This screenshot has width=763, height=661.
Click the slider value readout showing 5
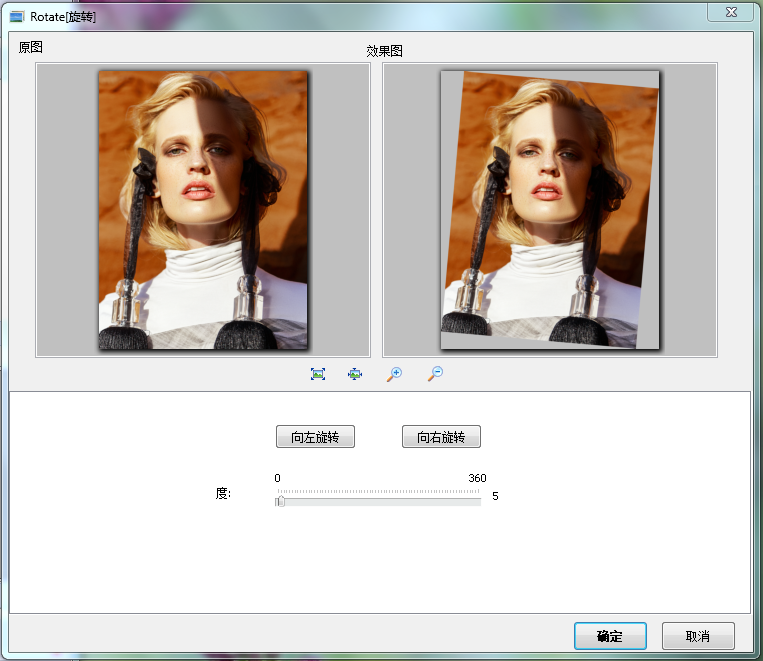pos(495,496)
